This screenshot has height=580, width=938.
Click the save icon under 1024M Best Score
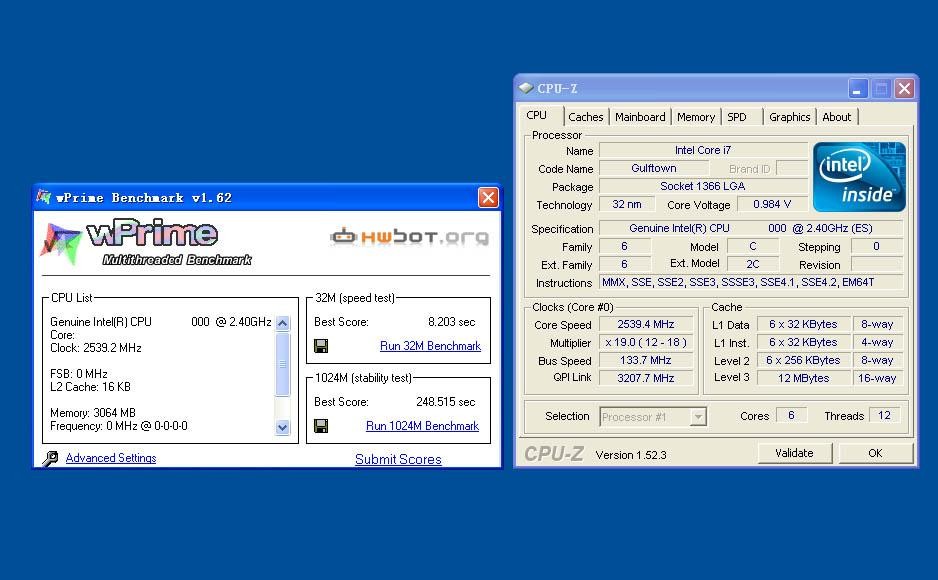(321, 426)
